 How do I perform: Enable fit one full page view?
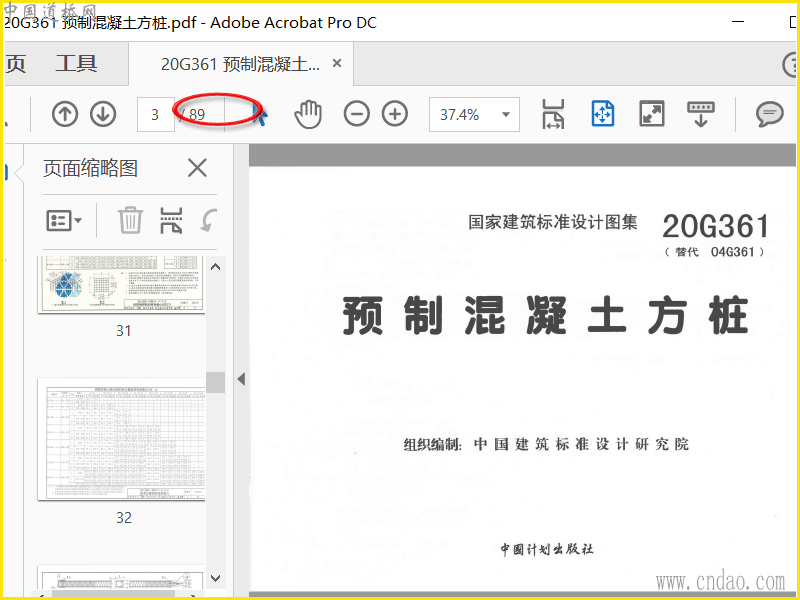603,113
